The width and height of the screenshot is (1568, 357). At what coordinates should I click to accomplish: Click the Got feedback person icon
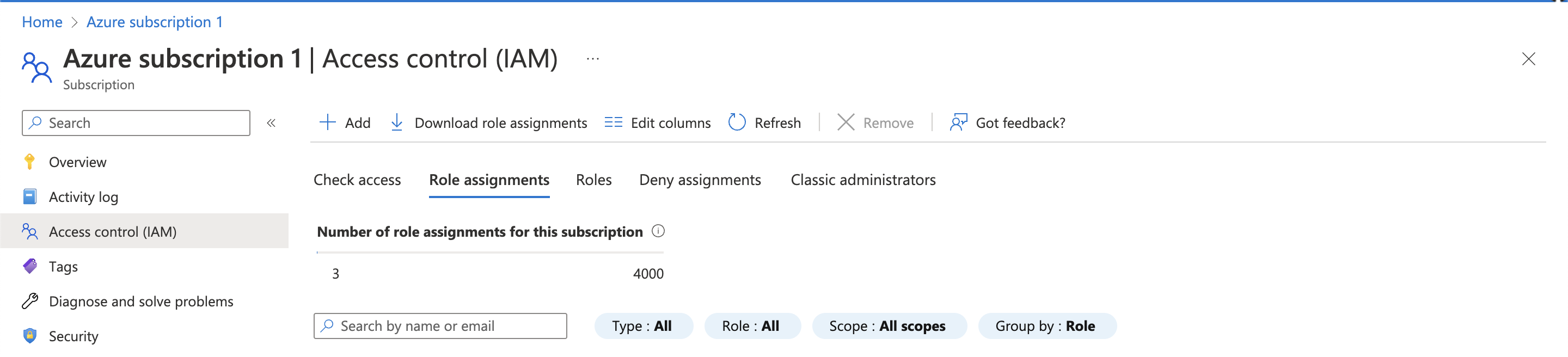pos(958,122)
